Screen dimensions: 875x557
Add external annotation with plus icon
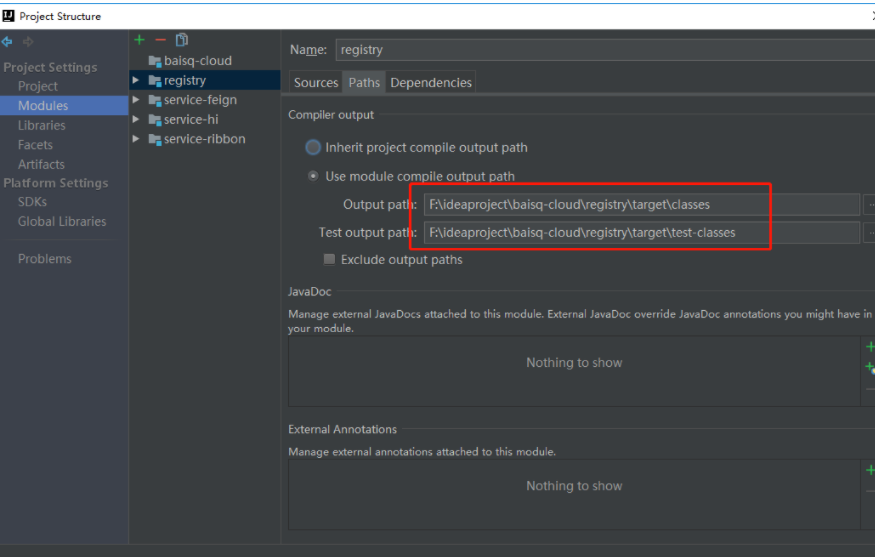pos(870,470)
